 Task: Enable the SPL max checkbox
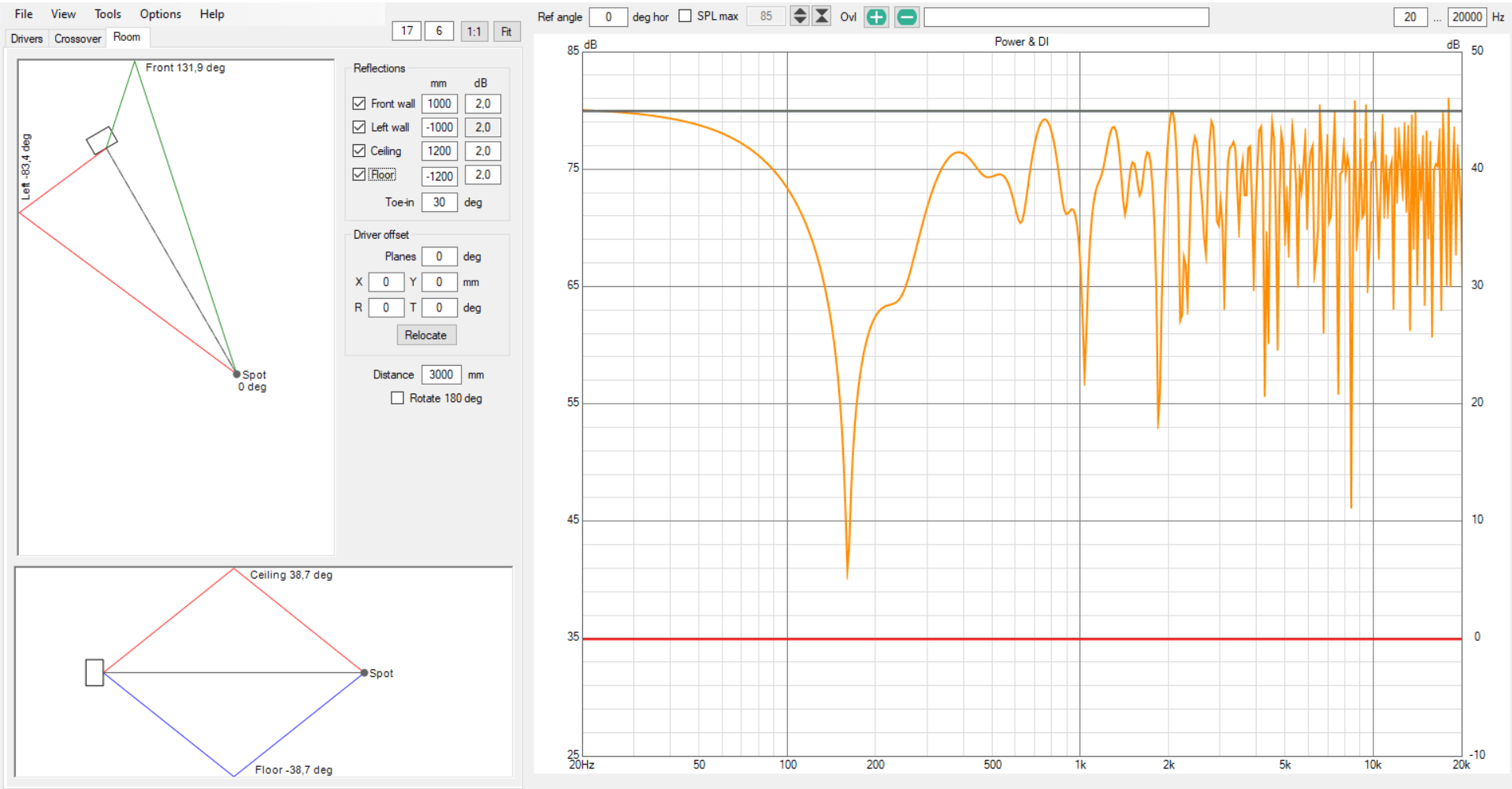click(685, 16)
